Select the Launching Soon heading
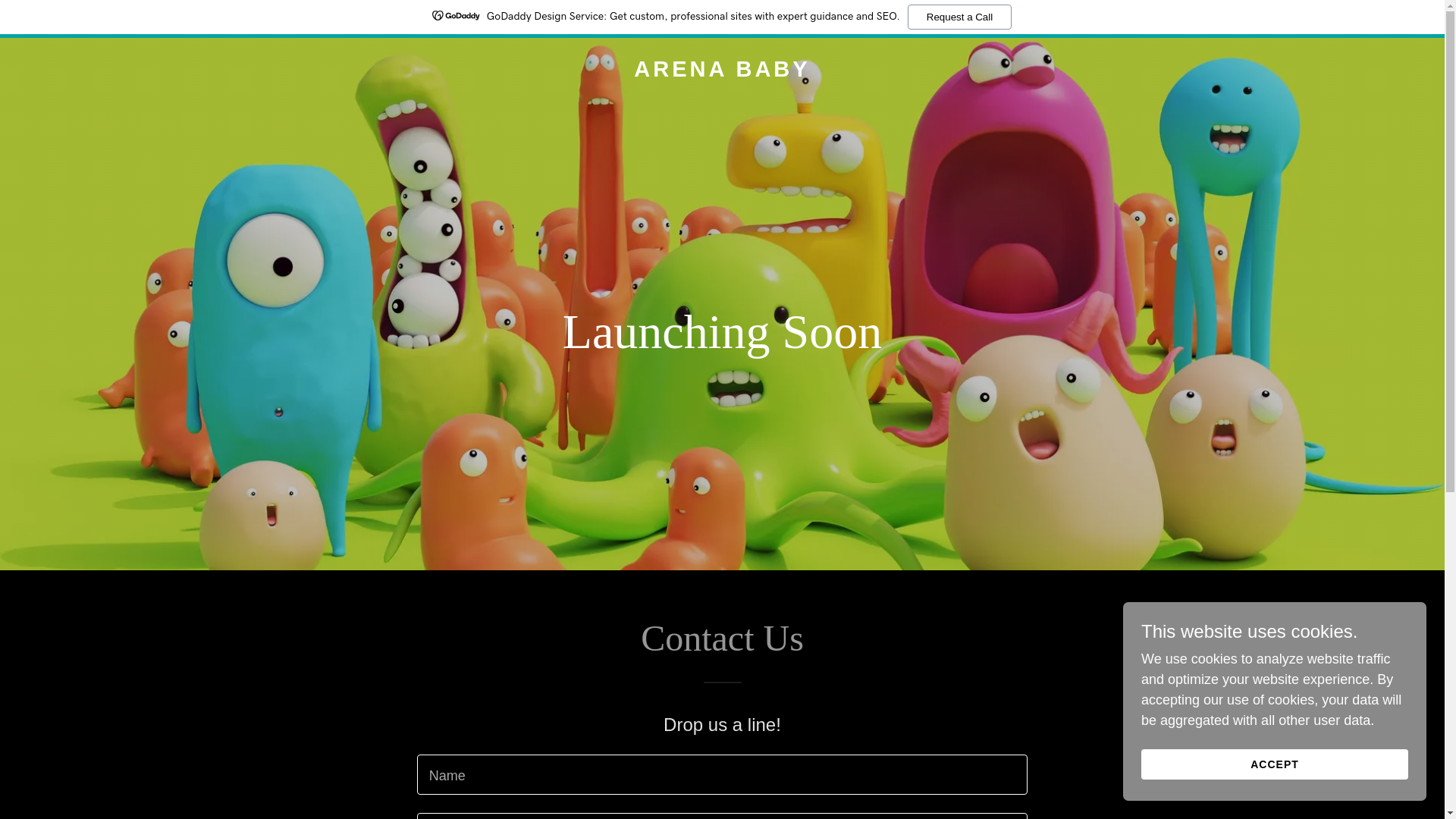1456x819 pixels. [722, 332]
